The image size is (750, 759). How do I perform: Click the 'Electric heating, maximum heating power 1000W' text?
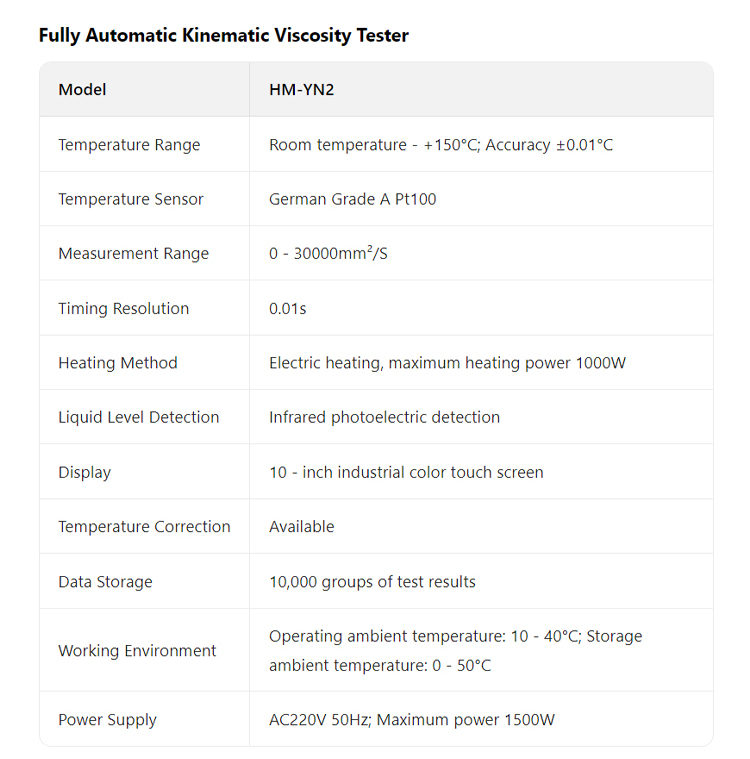point(447,363)
